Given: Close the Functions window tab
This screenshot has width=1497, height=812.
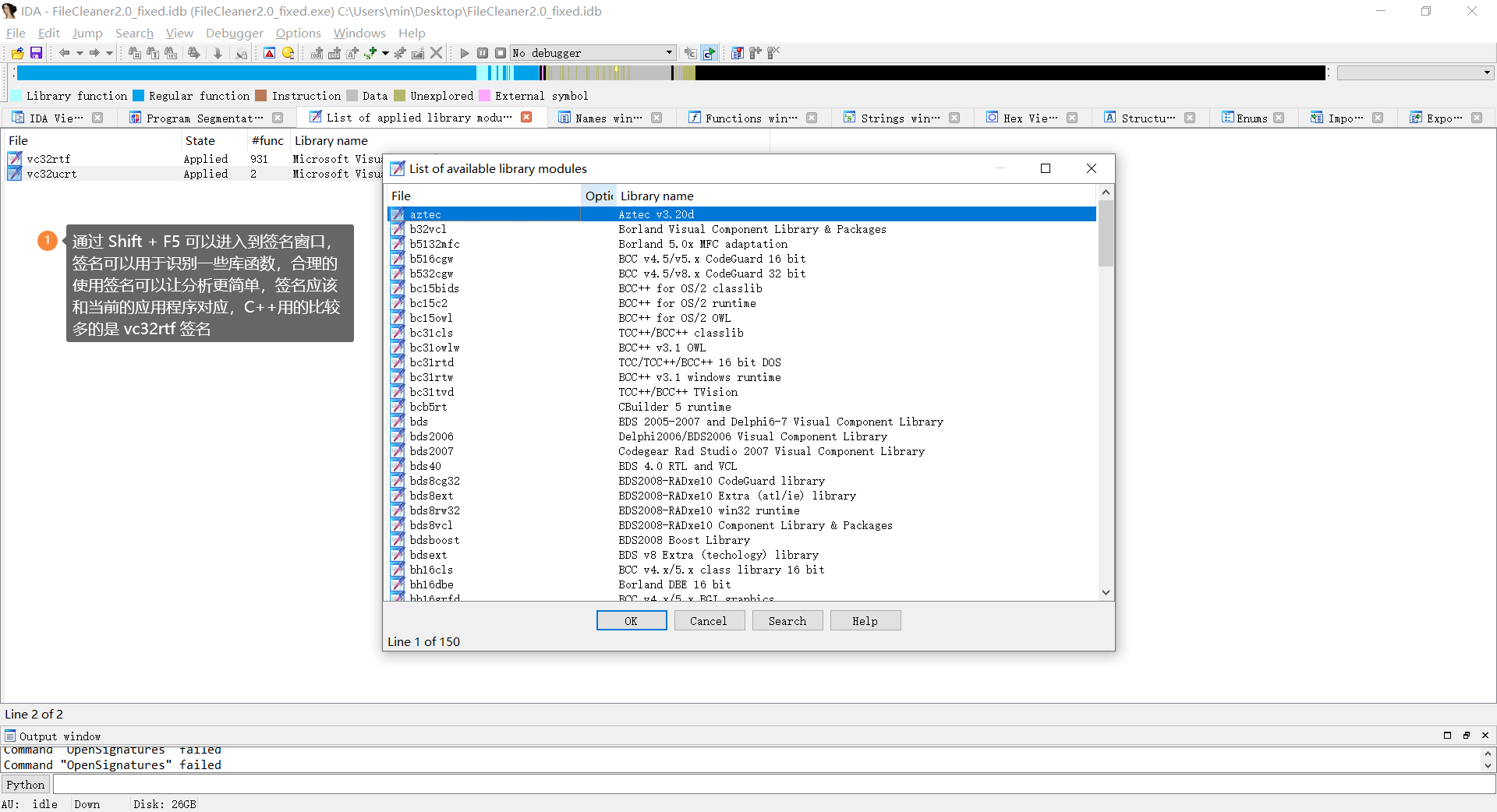Looking at the screenshot, I should [x=812, y=118].
